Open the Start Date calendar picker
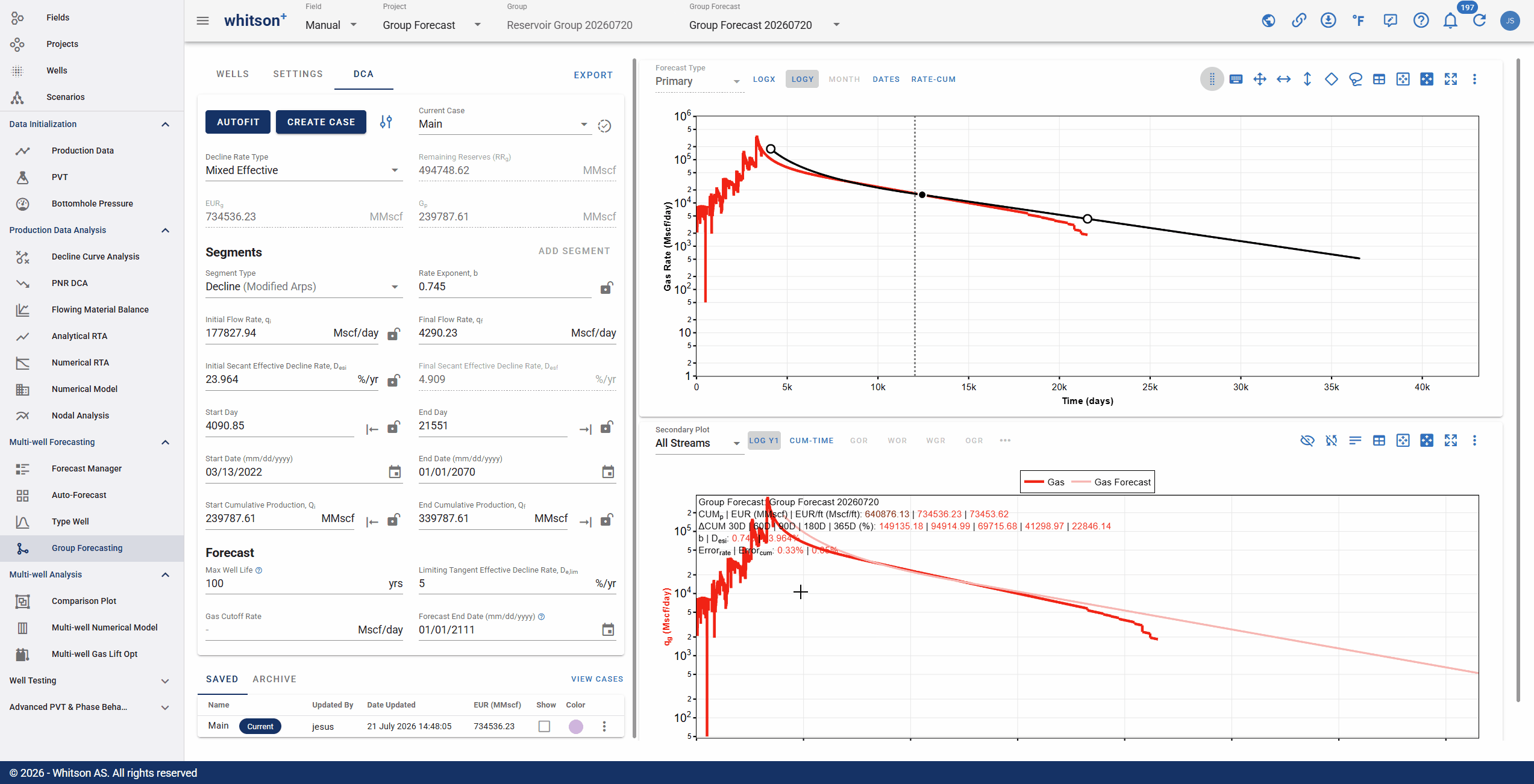Image resolution: width=1534 pixels, height=784 pixels. coord(395,472)
